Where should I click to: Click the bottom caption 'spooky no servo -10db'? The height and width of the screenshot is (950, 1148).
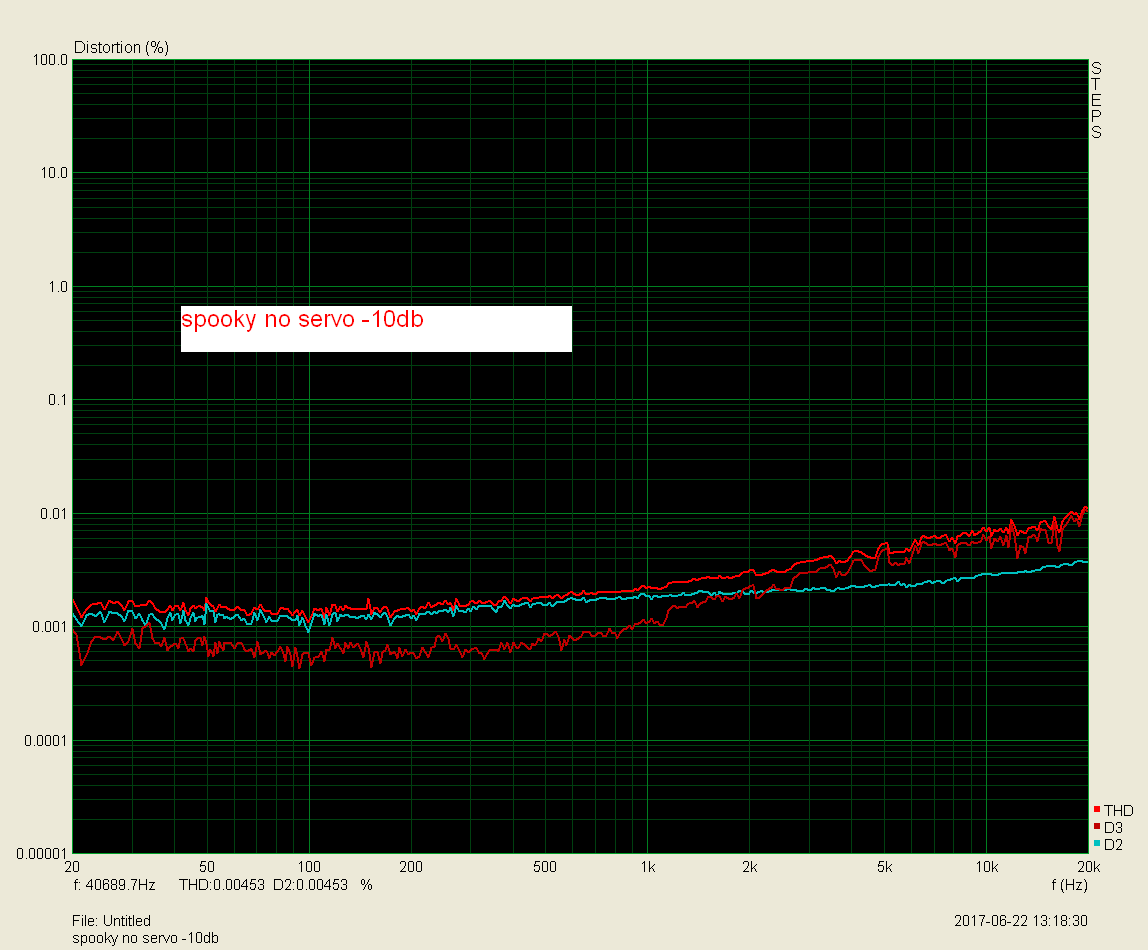(x=145, y=938)
